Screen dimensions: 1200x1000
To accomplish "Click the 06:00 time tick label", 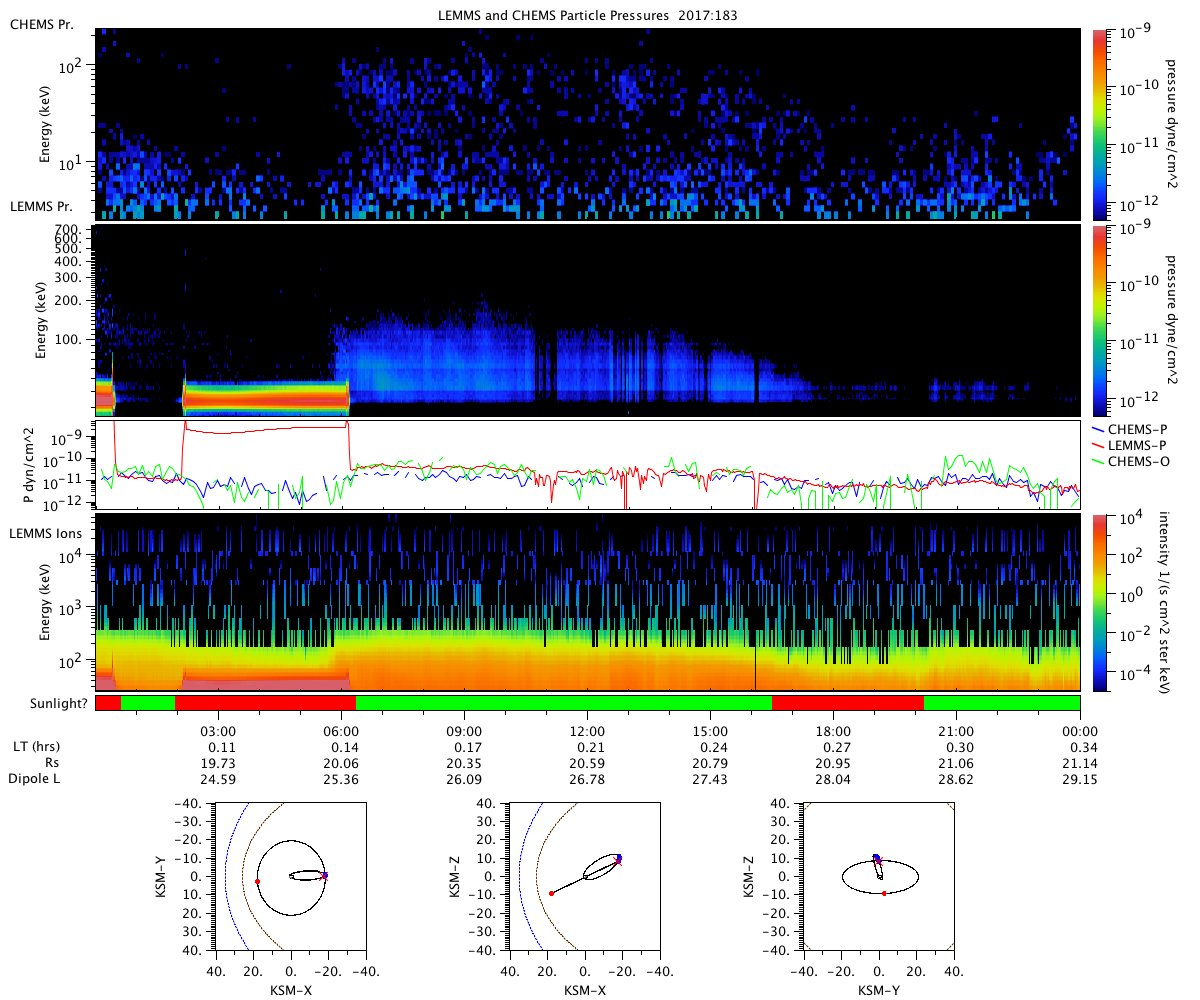I will (x=341, y=732).
